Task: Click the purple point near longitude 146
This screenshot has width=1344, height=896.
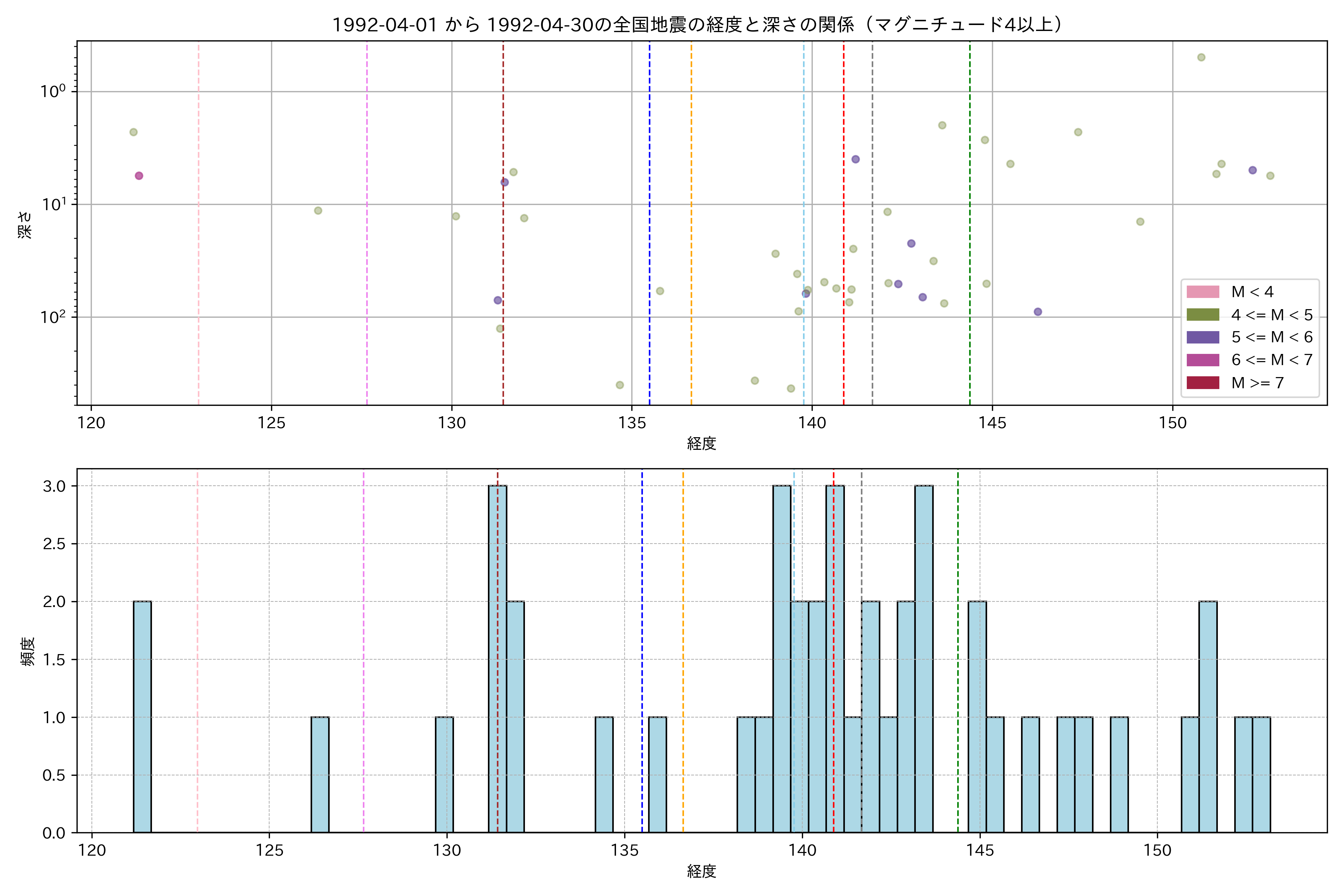Action: (x=1038, y=311)
